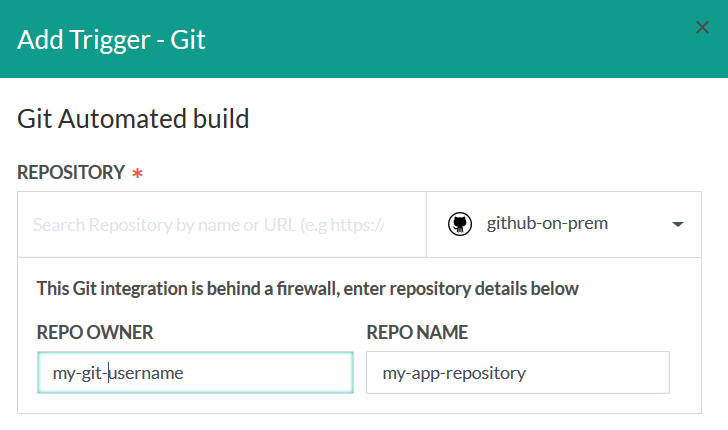Focus the Repo Name input box
728x430 pixels.
pyautogui.click(x=517, y=373)
